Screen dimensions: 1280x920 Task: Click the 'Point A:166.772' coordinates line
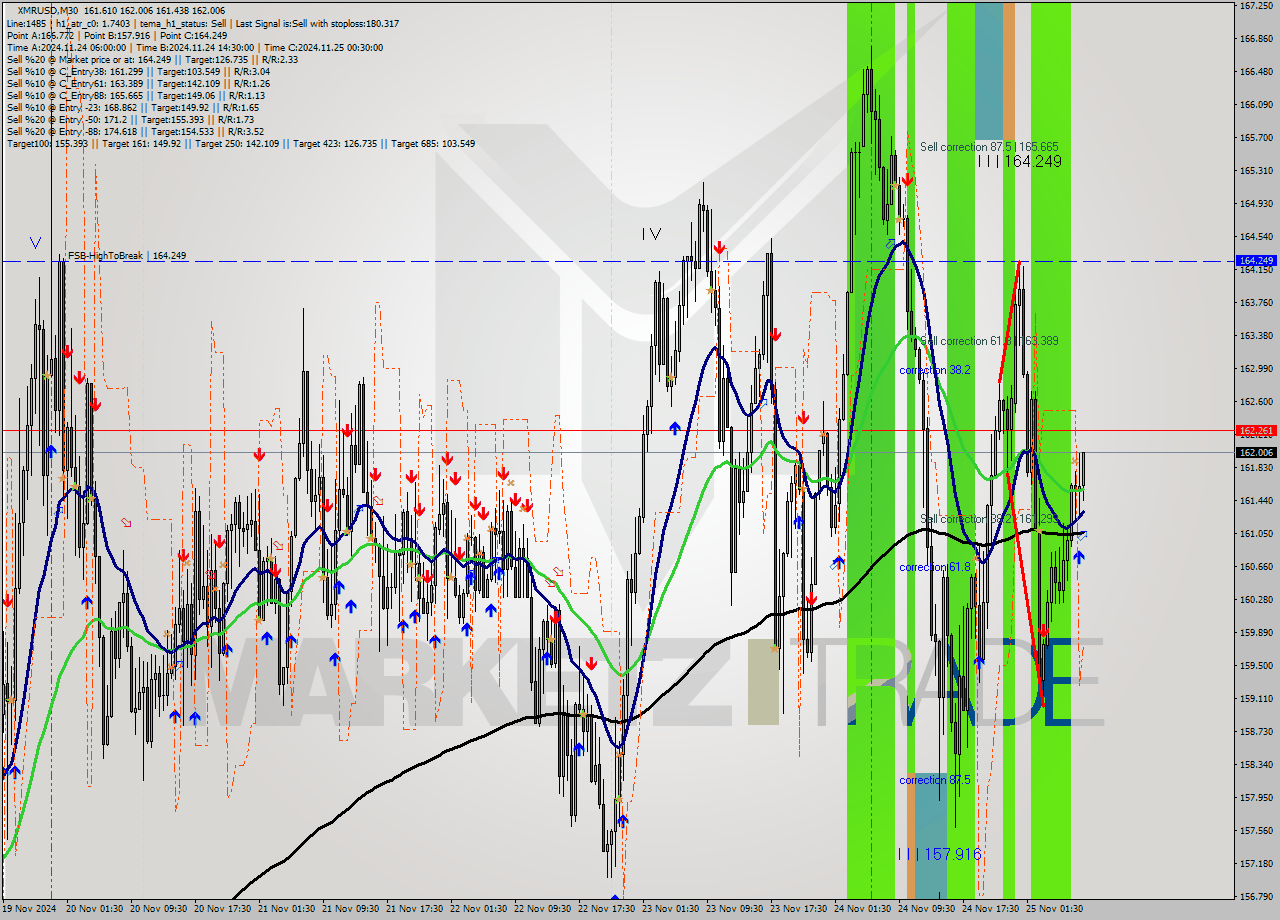click(x=117, y=35)
